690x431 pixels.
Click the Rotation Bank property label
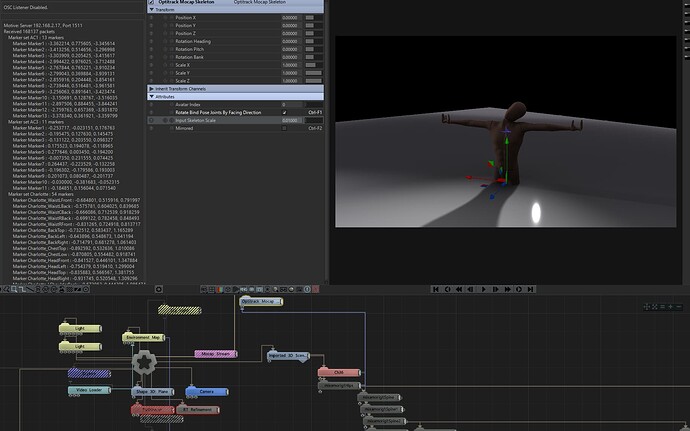(x=189, y=57)
